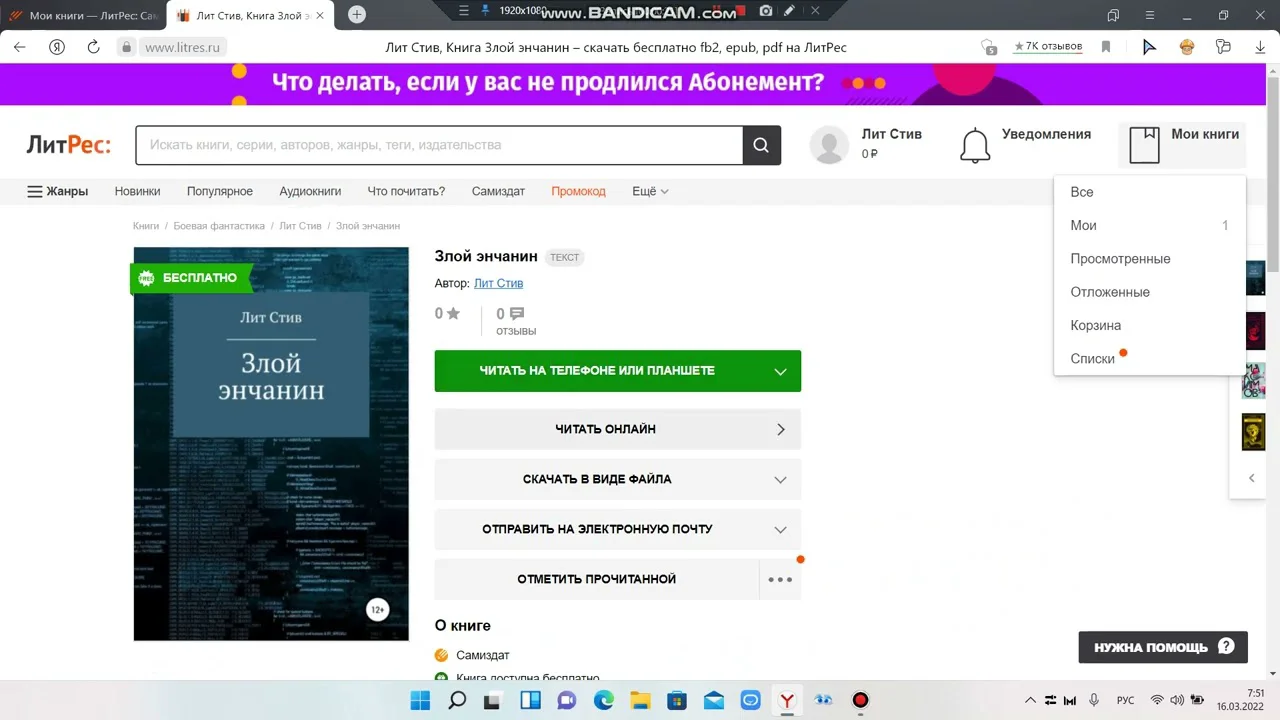Open the Notifications bell icon
Image resolution: width=1280 pixels, height=720 pixels.
[975, 145]
